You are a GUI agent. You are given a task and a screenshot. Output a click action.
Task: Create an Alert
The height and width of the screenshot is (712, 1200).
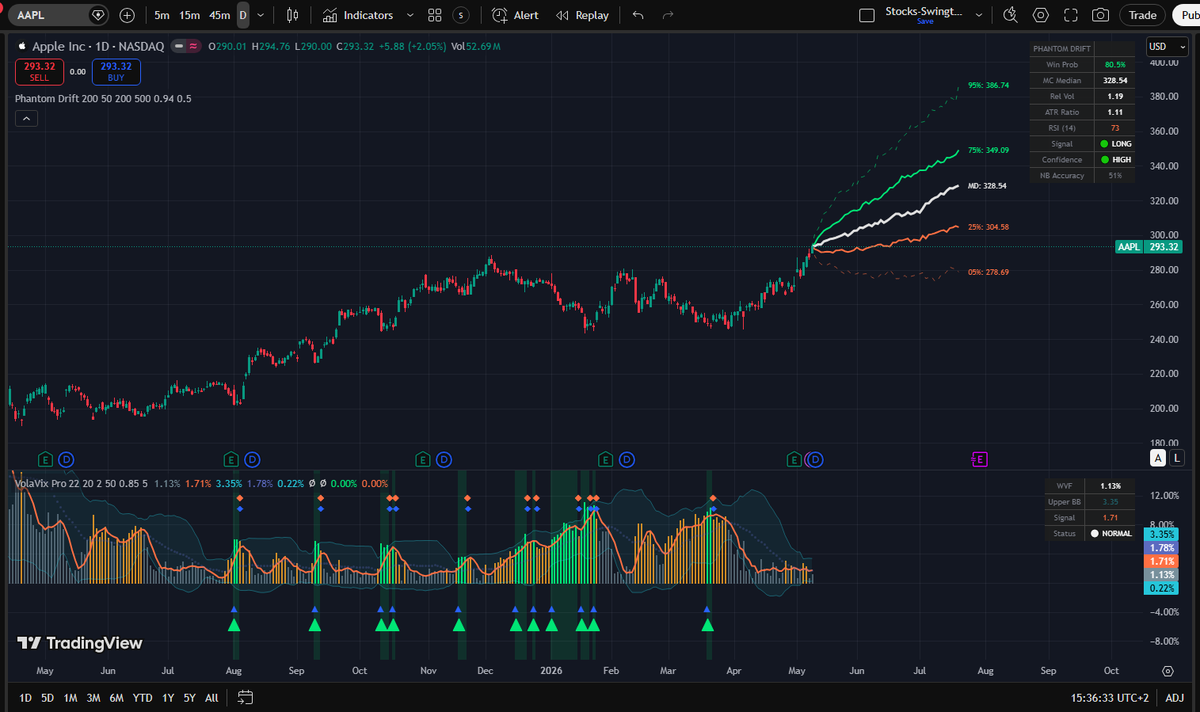click(x=516, y=15)
